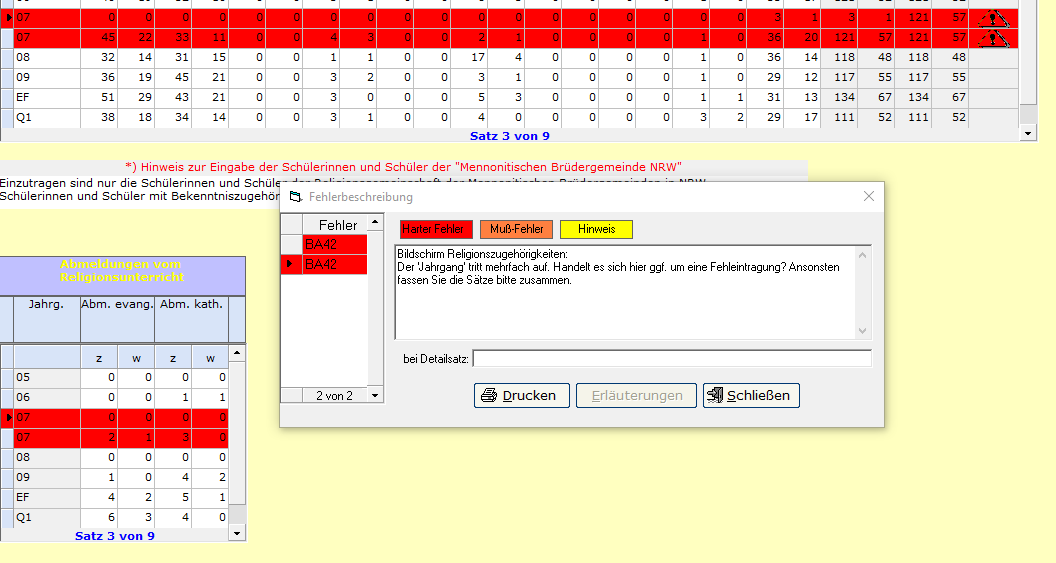The image size is (1056, 563).
Task: Close the Fehlerbeschreibung dialog with the X
Action: point(868,197)
